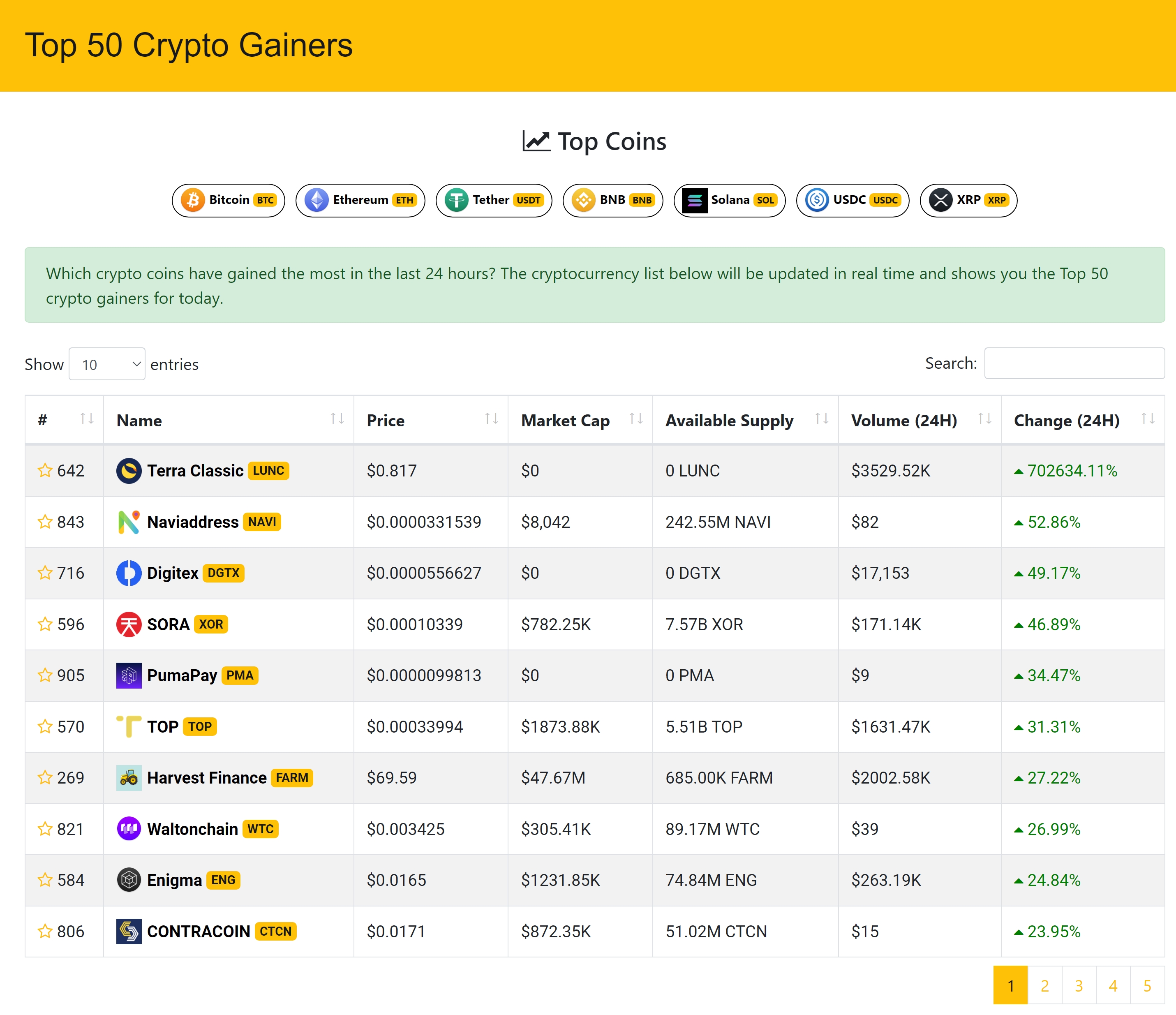Favorite Enigma with the star
1176x1015 pixels.
(45, 880)
